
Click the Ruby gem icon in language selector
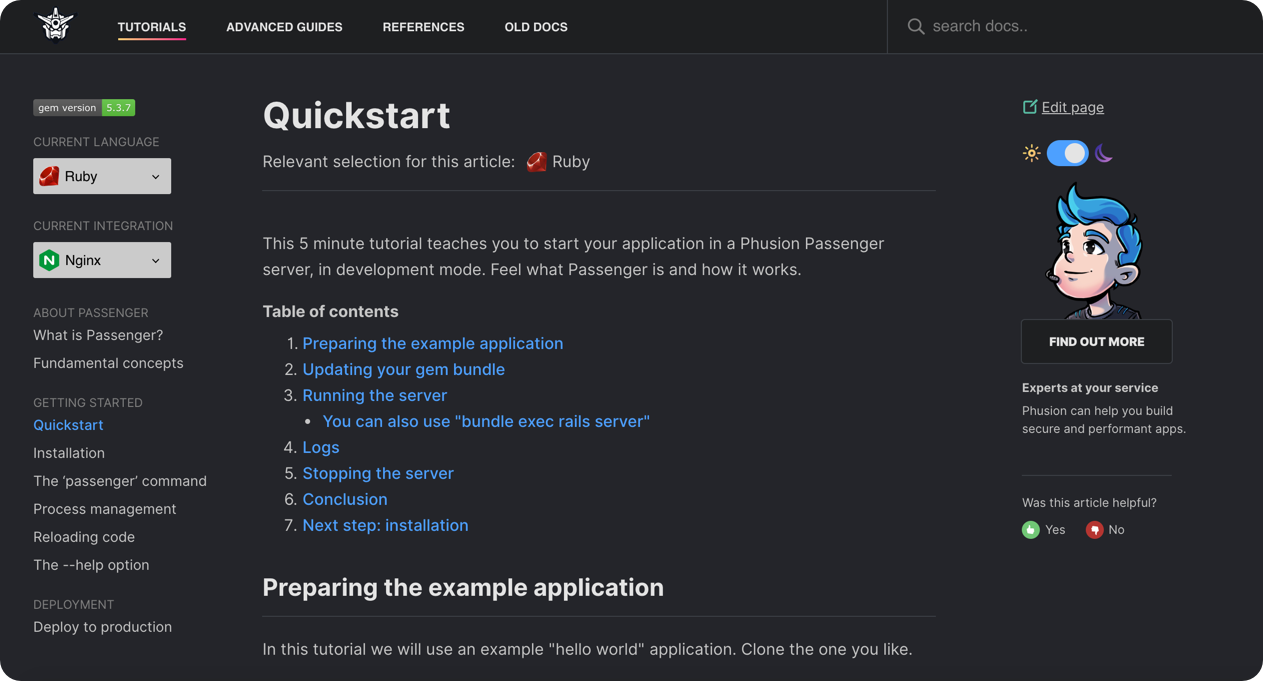pos(49,176)
